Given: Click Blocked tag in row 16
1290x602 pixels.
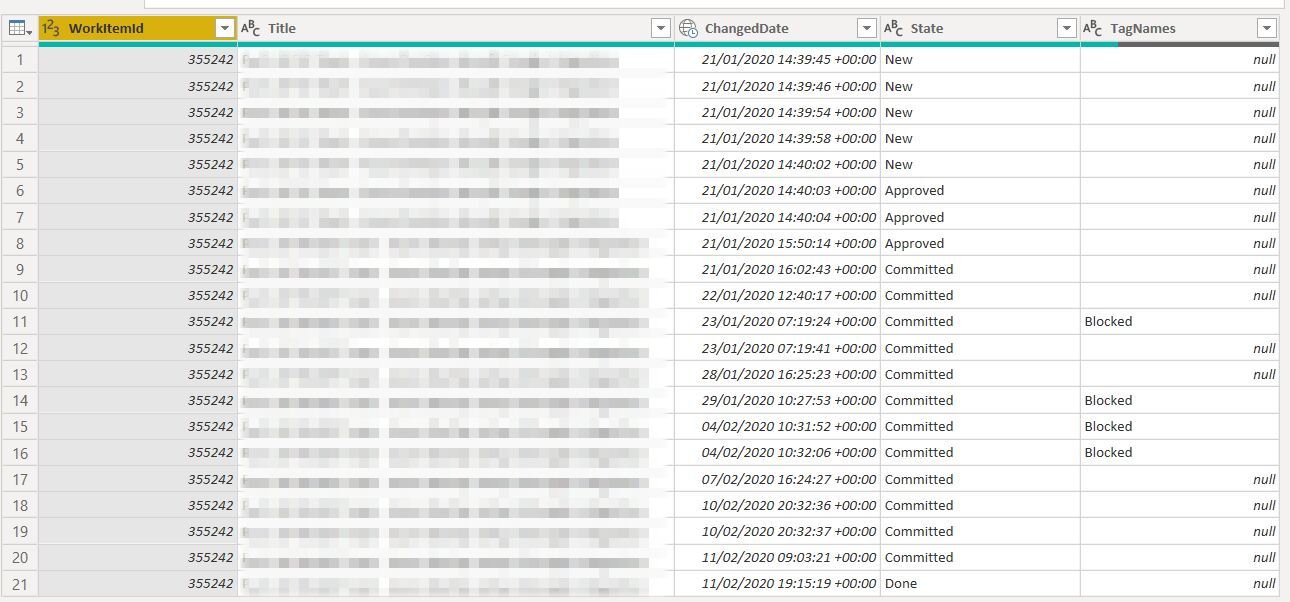Looking at the screenshot, I should click(1180, 453).
